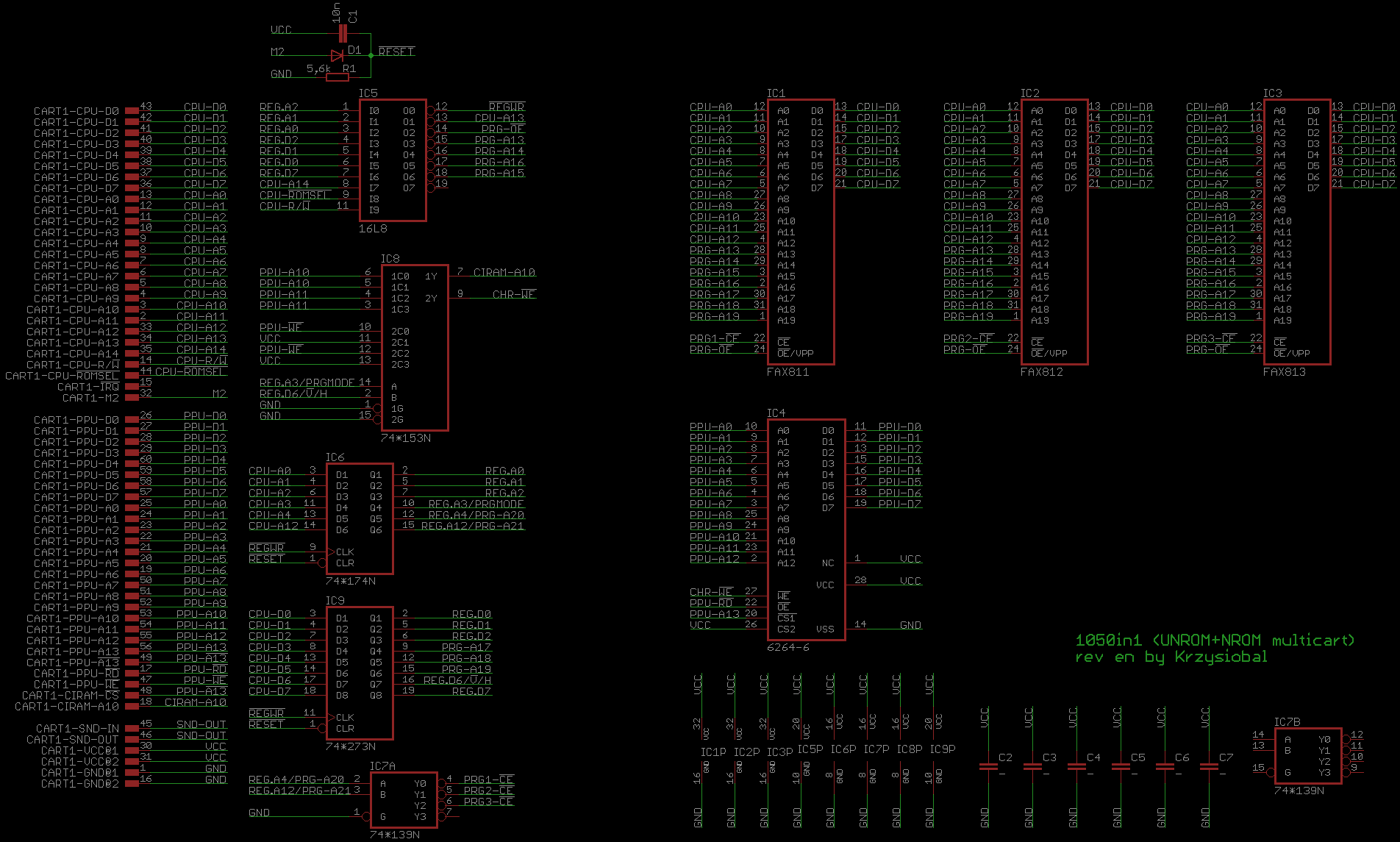The height and width of the screenshot is (842, 1400).
Task: Select capacitor C1 symbol near VCC
Action: [x=342, y=33]
